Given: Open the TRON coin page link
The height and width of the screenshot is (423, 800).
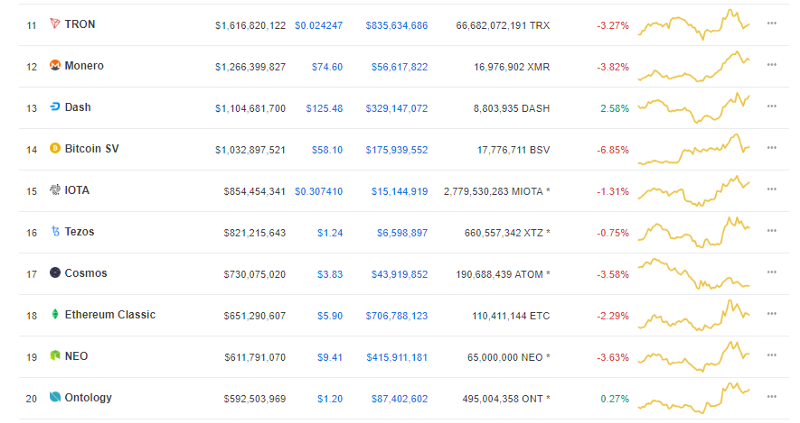Looking at the screenshot, I should coord(80,24).
